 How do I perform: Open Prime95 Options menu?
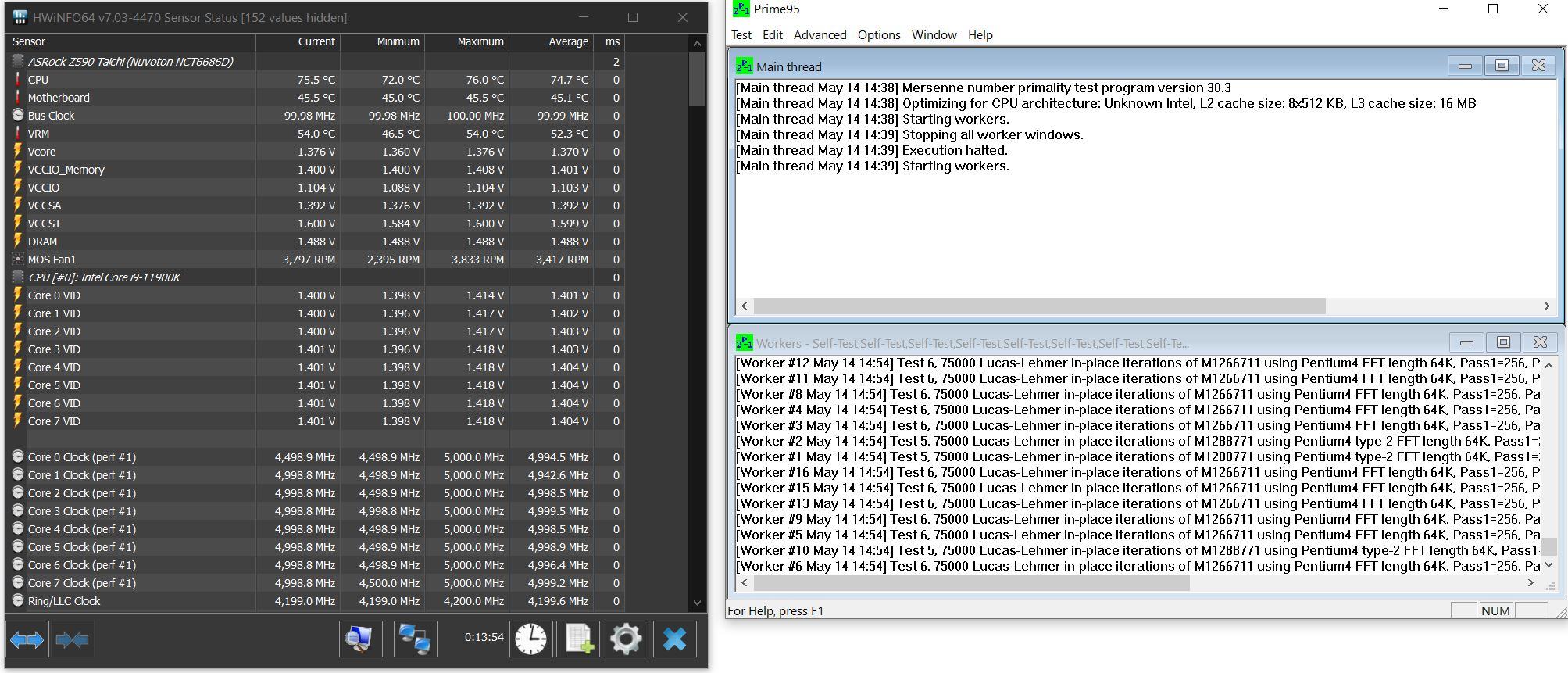point(879,35)
